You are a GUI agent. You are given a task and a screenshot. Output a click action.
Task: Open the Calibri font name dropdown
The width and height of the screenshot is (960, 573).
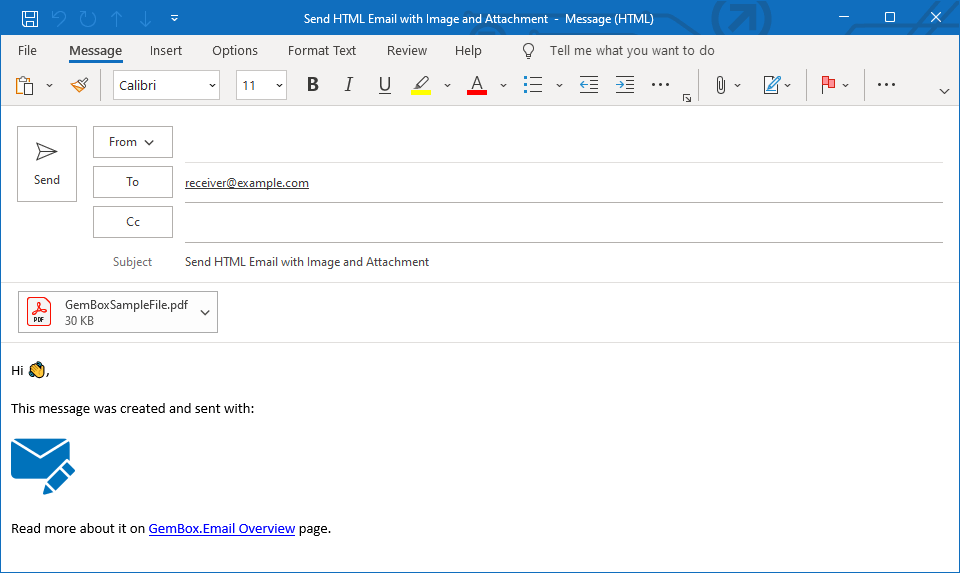coord(166,86)
